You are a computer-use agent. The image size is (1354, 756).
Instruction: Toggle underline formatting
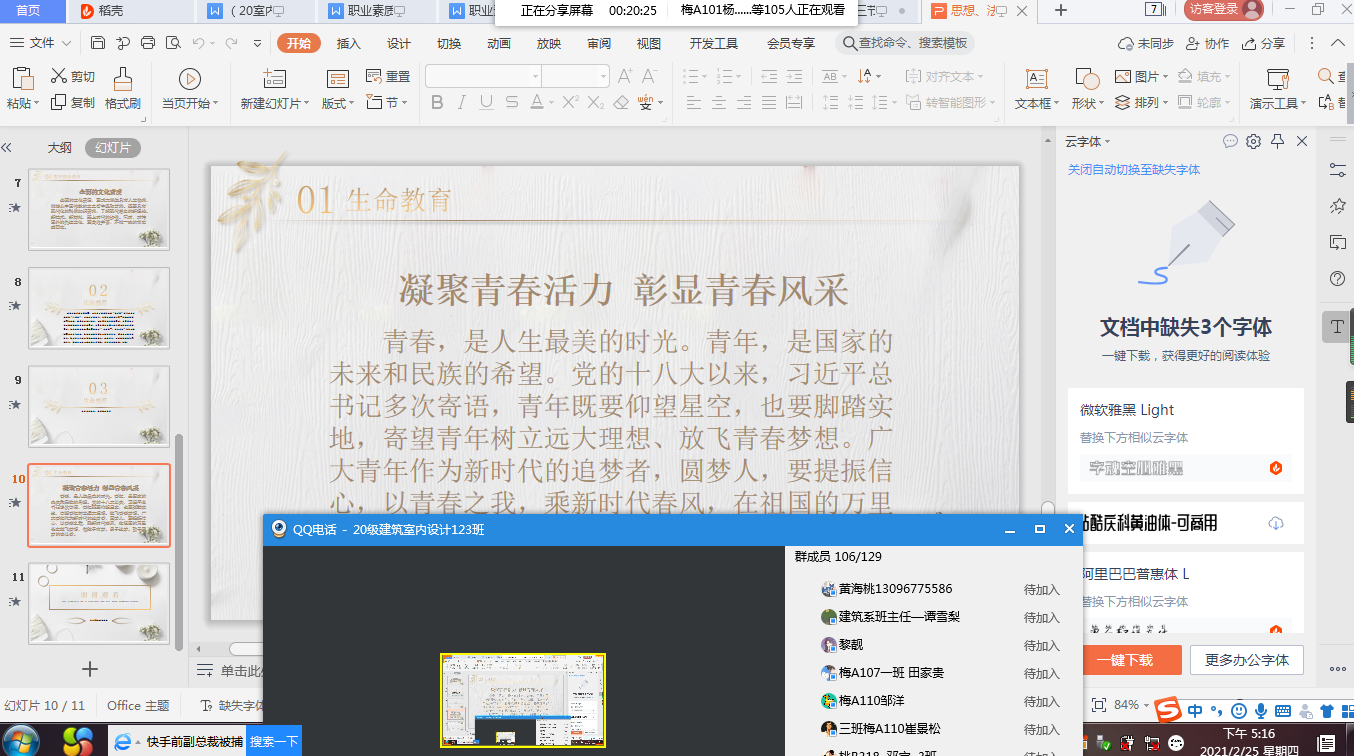[487, 102]
